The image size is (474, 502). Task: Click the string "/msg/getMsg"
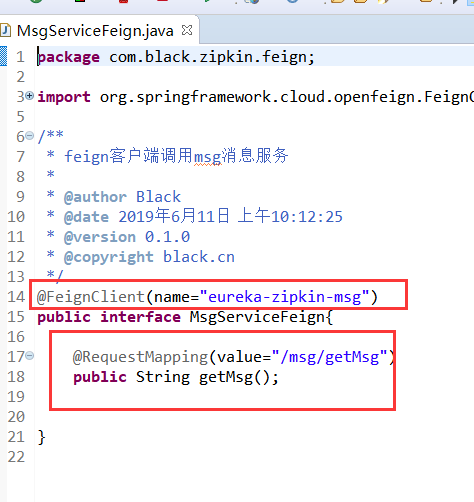(329, 357)
